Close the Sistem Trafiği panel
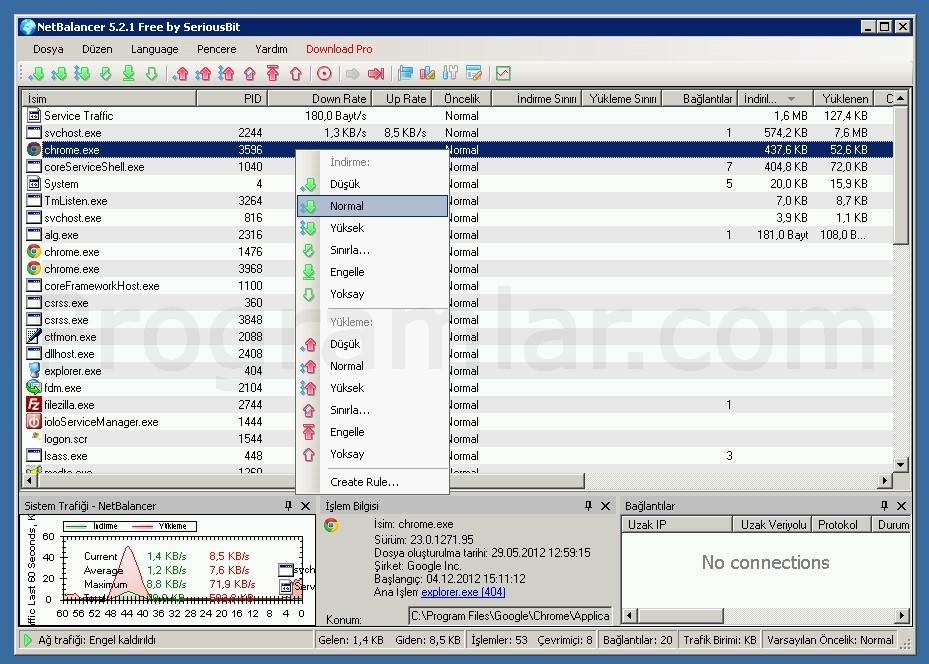This screenshot has width=929, height=664. [306, 505]
